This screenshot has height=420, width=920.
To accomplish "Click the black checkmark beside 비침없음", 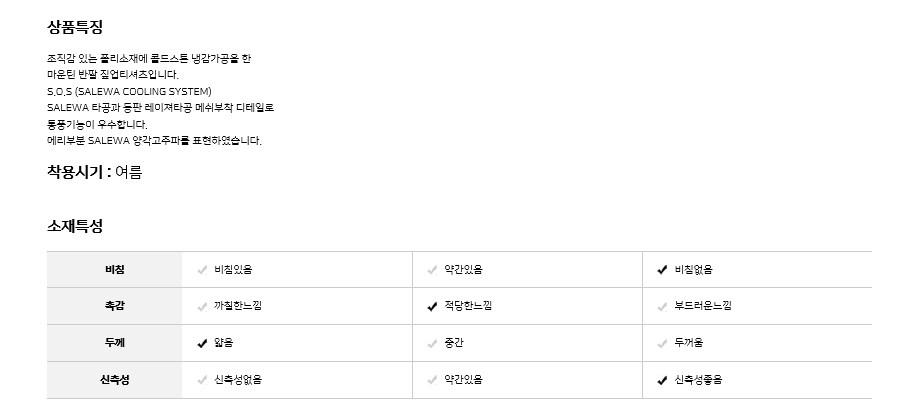I will click(x=661, y=270).
